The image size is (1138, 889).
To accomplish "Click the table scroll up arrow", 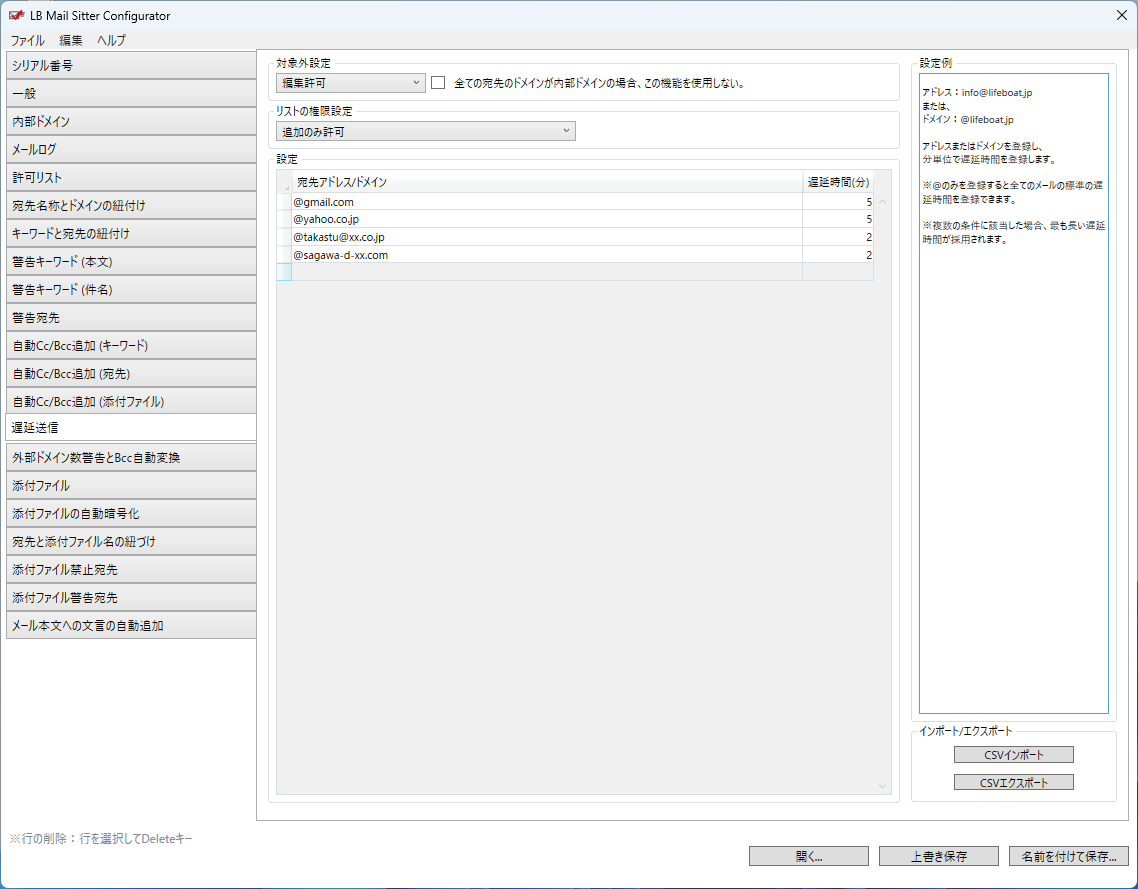I will click(883, 202).
